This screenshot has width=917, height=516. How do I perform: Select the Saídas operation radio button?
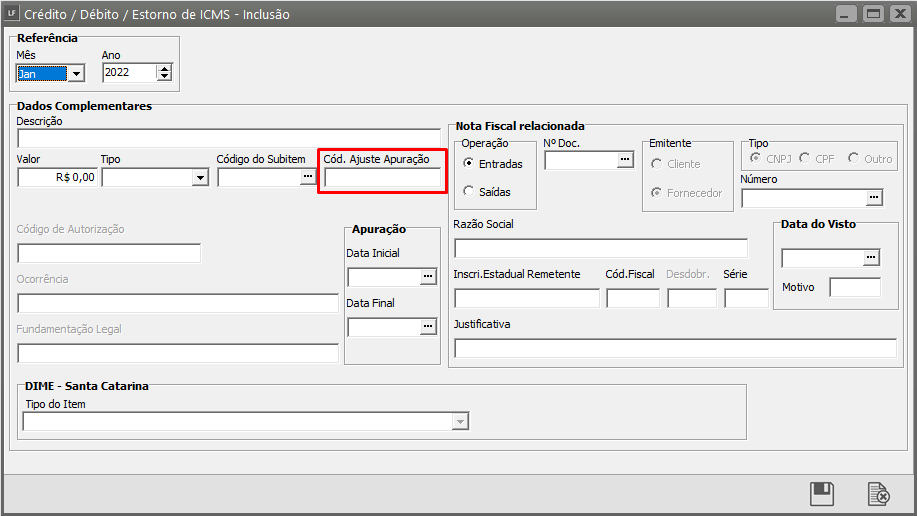point(468,191)
